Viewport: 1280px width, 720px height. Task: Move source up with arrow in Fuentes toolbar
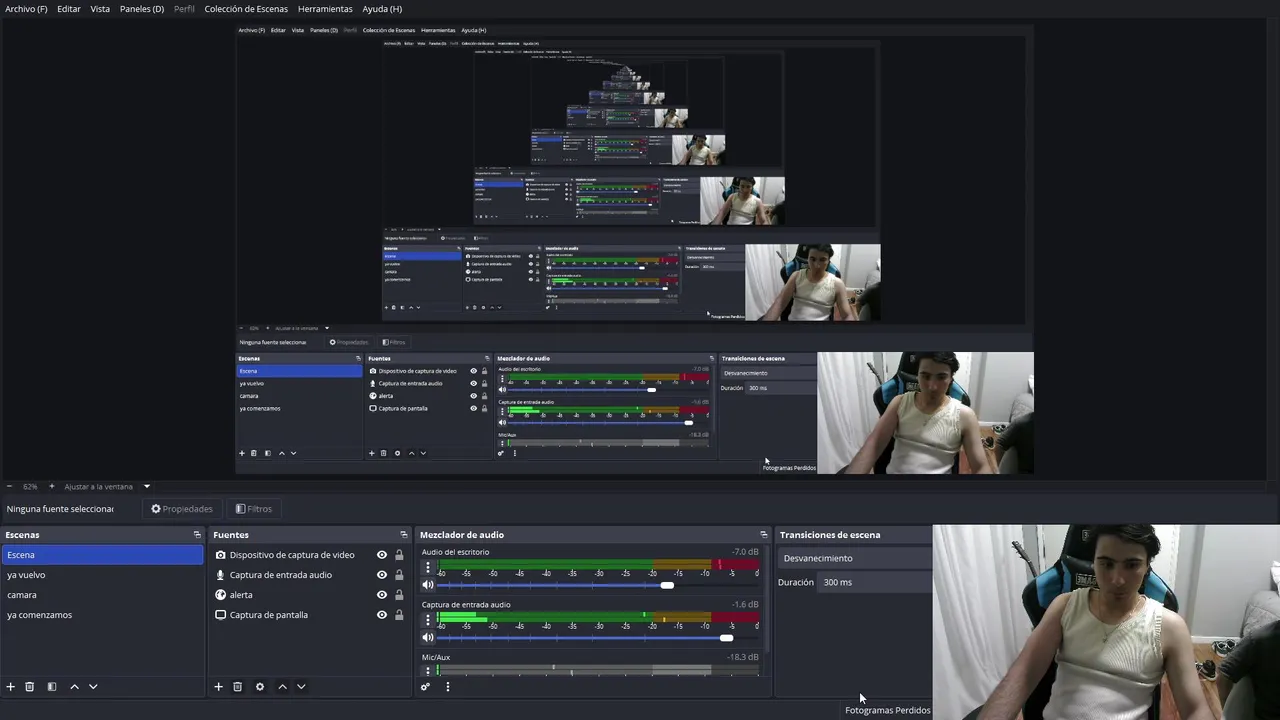tap(282, 687)
